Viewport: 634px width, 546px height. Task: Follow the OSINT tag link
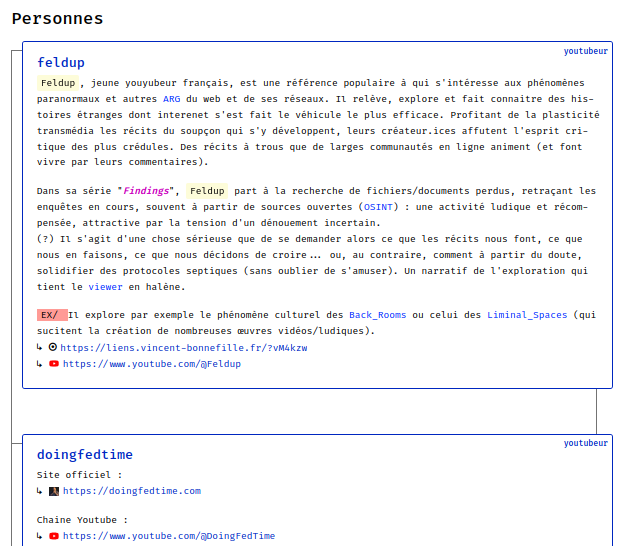click(377, 207)
